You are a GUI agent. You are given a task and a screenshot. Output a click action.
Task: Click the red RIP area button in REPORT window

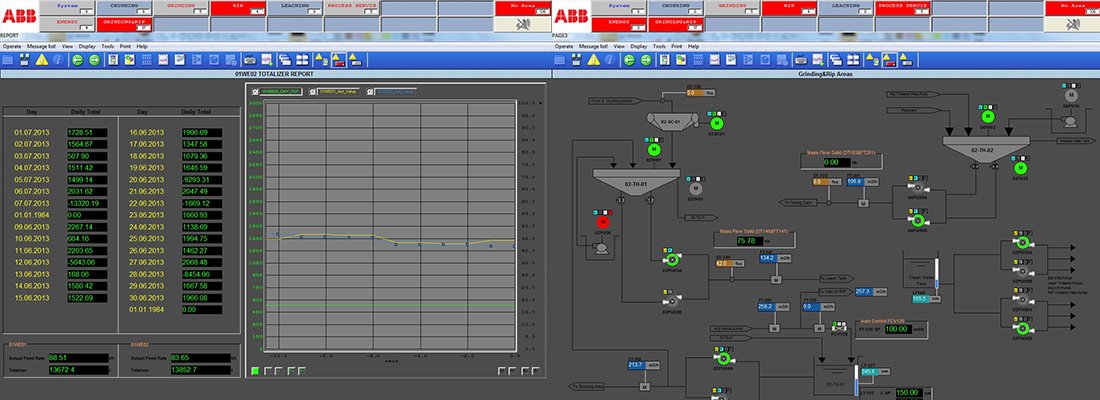[x=238, y=6]
